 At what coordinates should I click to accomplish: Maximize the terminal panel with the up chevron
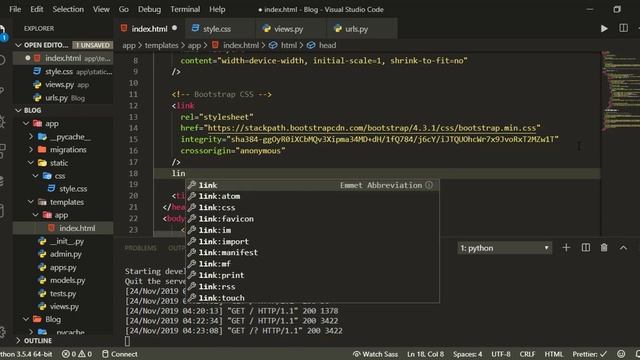click(x=623, y=248)
